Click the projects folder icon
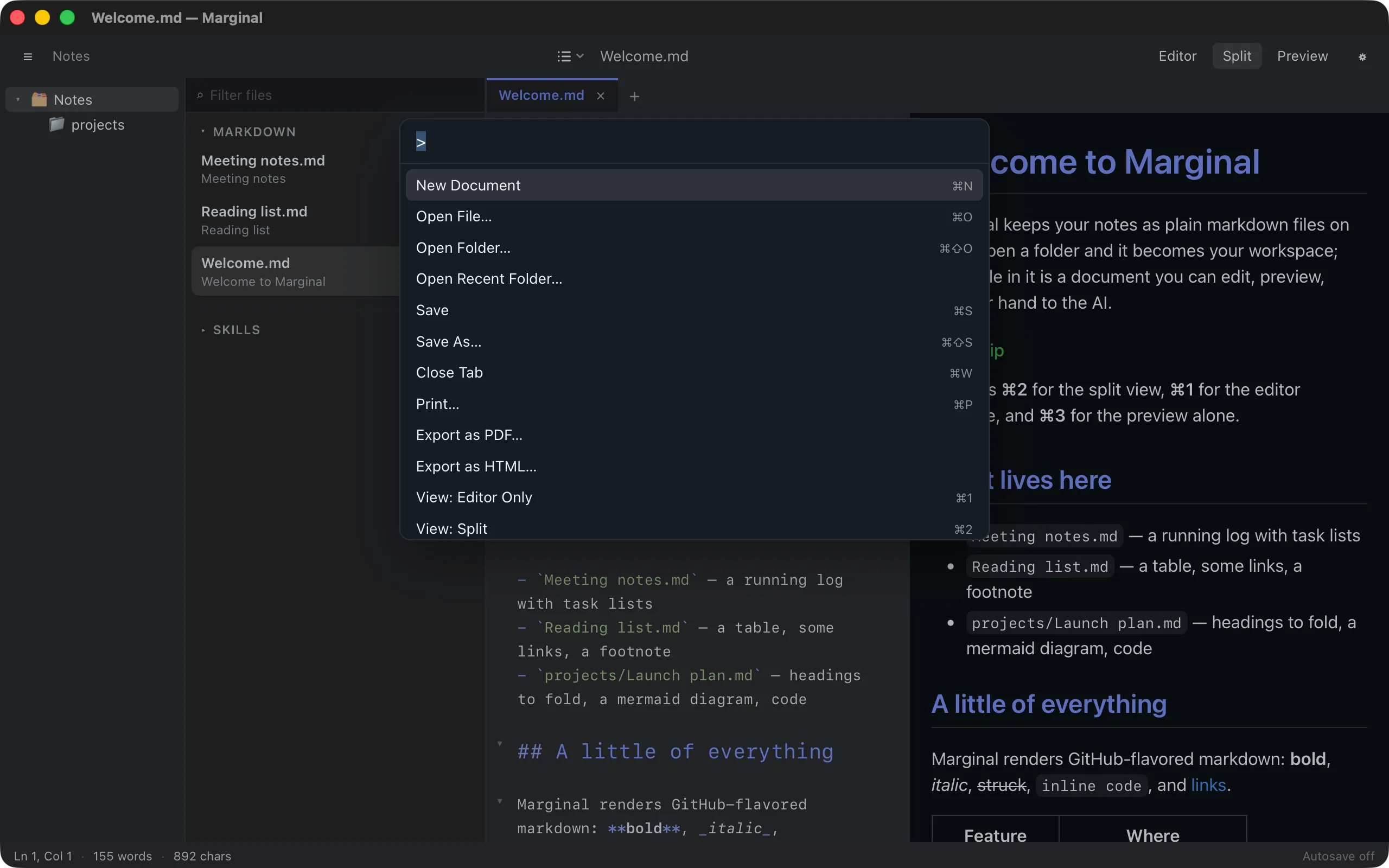 [x=57, y=124]
